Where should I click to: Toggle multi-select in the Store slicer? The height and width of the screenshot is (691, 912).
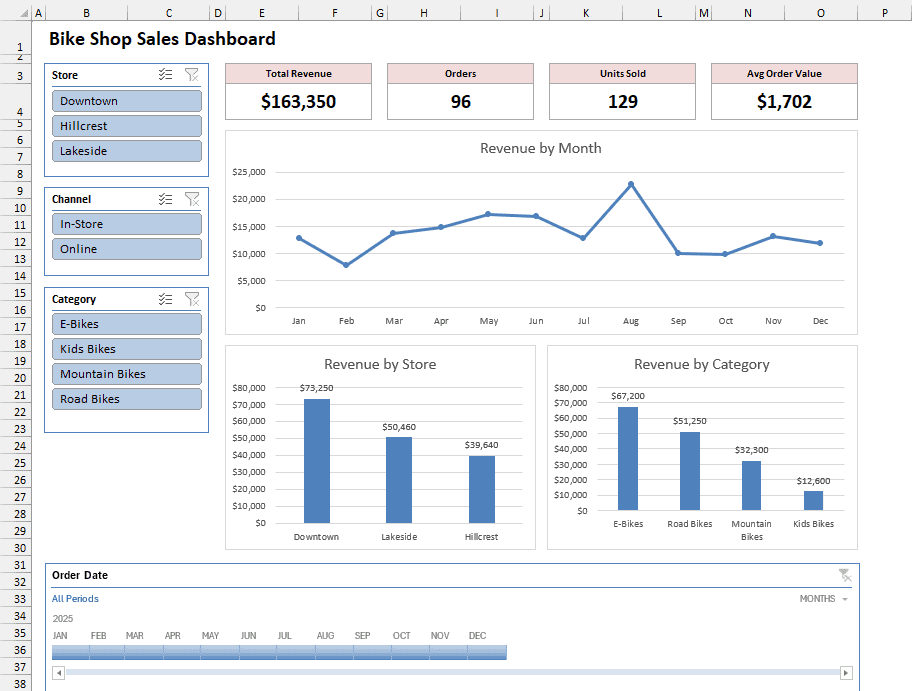166,74
